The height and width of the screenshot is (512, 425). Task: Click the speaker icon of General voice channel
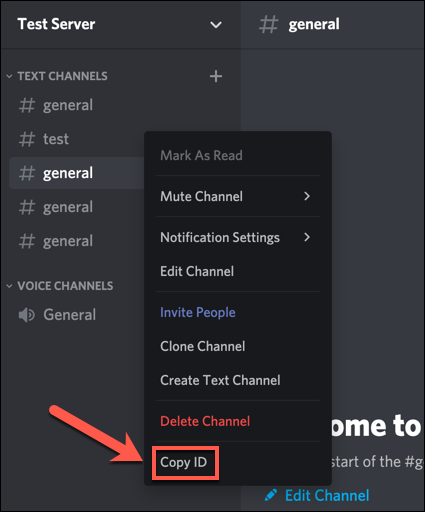point(26,315)
